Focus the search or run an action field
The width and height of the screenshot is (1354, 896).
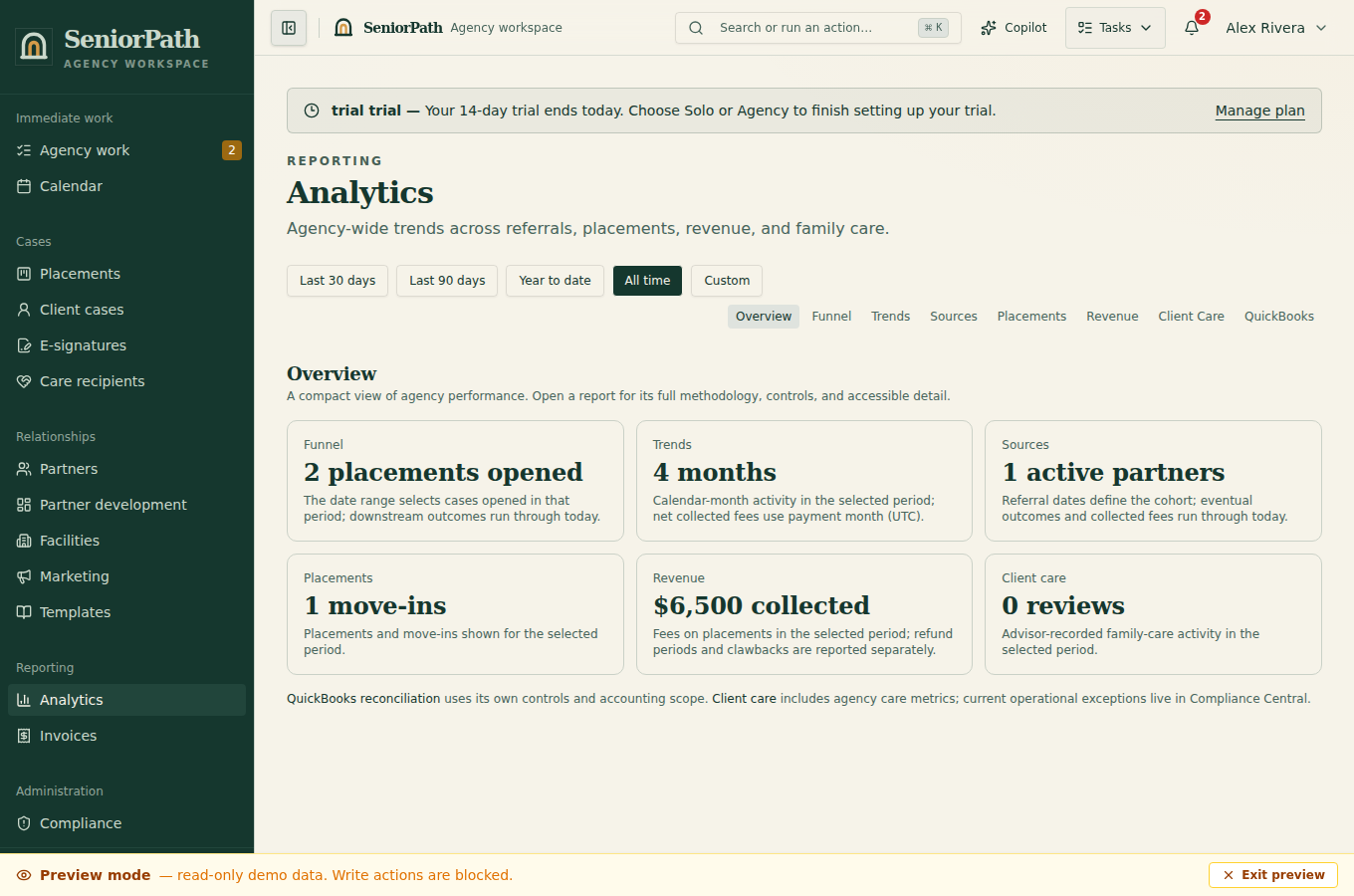coord(818,28)
